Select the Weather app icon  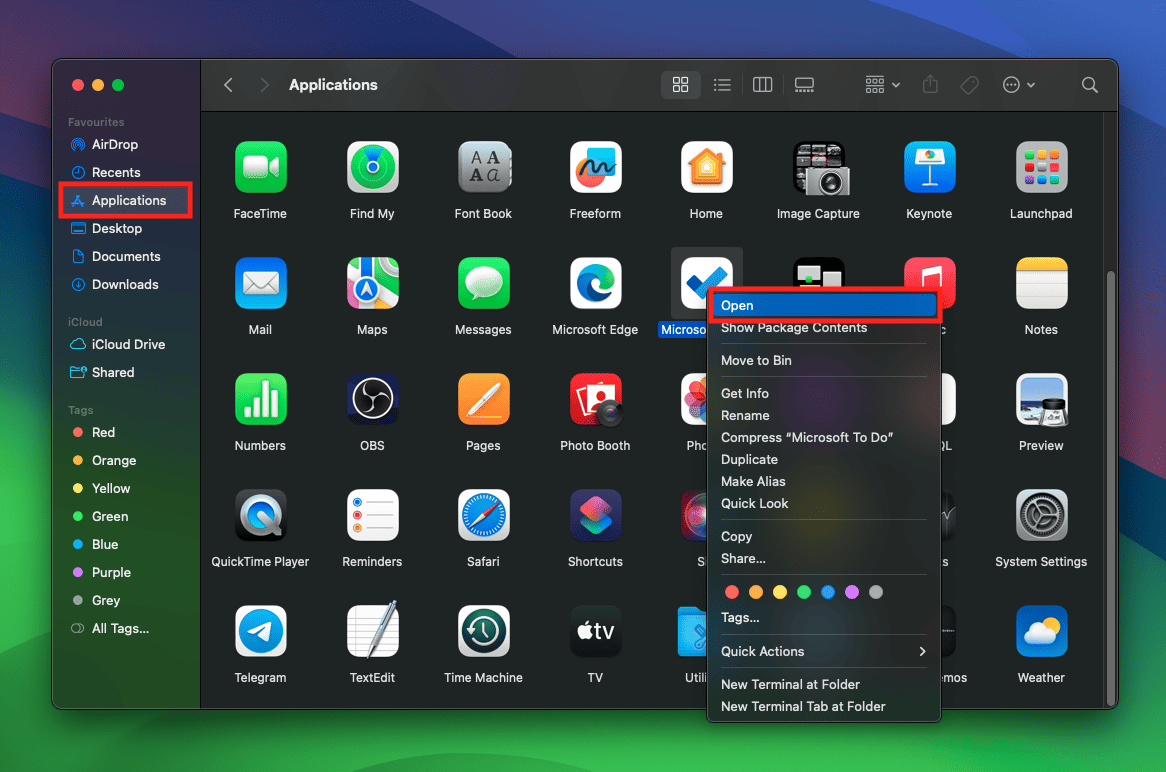(x=1041, y=631)
